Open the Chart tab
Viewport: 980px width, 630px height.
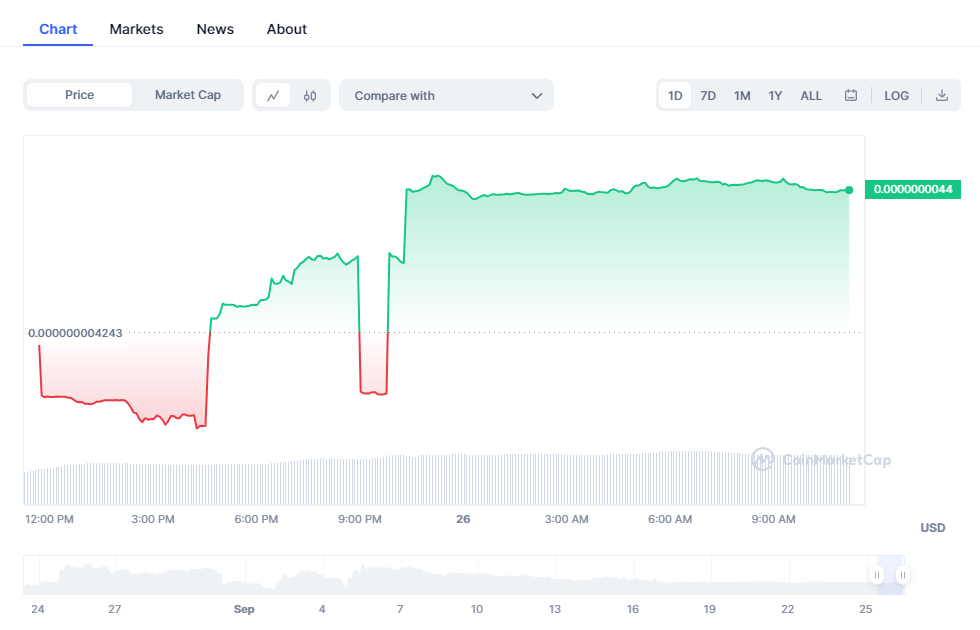click(58, 29)
